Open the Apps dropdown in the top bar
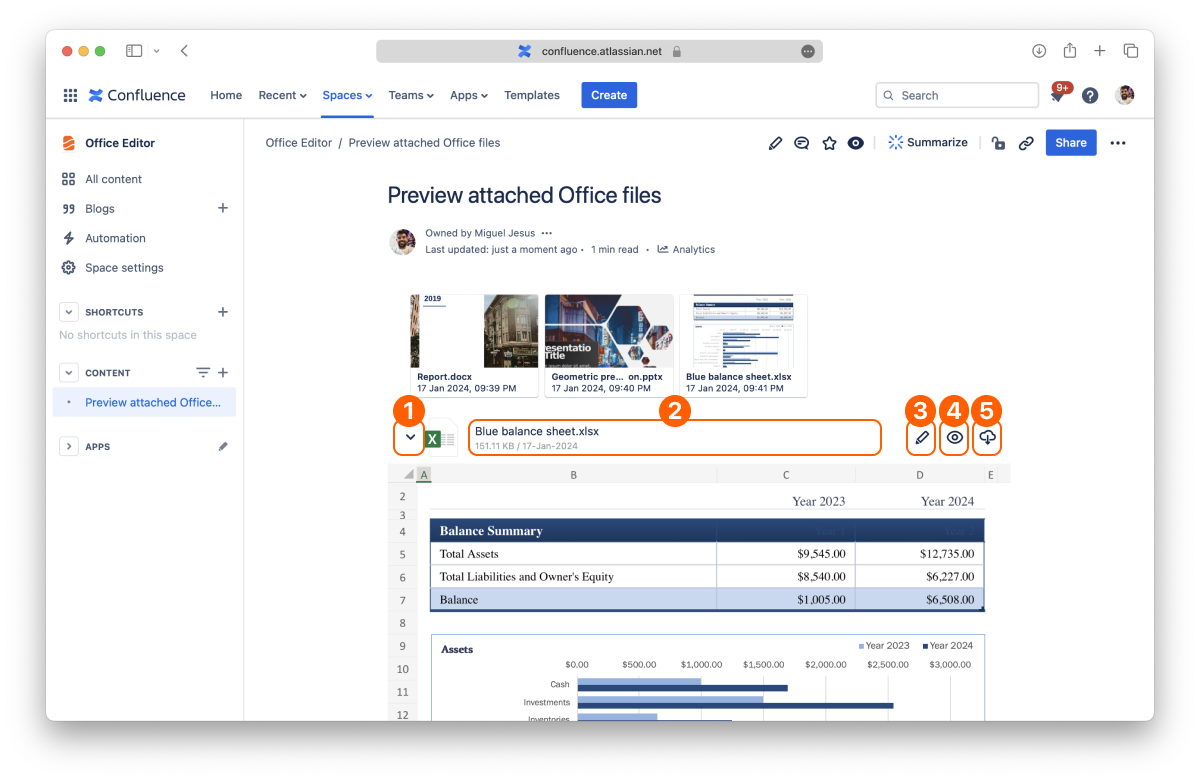Viewport: 1200px width, 780px height. pyautogui.click(x=469, y=95)
